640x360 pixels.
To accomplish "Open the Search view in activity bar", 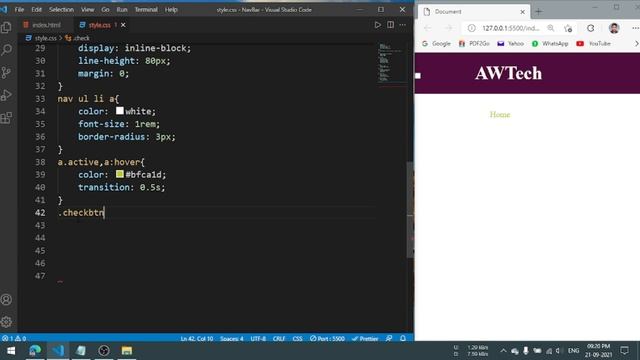I will [x=7, y=50].
